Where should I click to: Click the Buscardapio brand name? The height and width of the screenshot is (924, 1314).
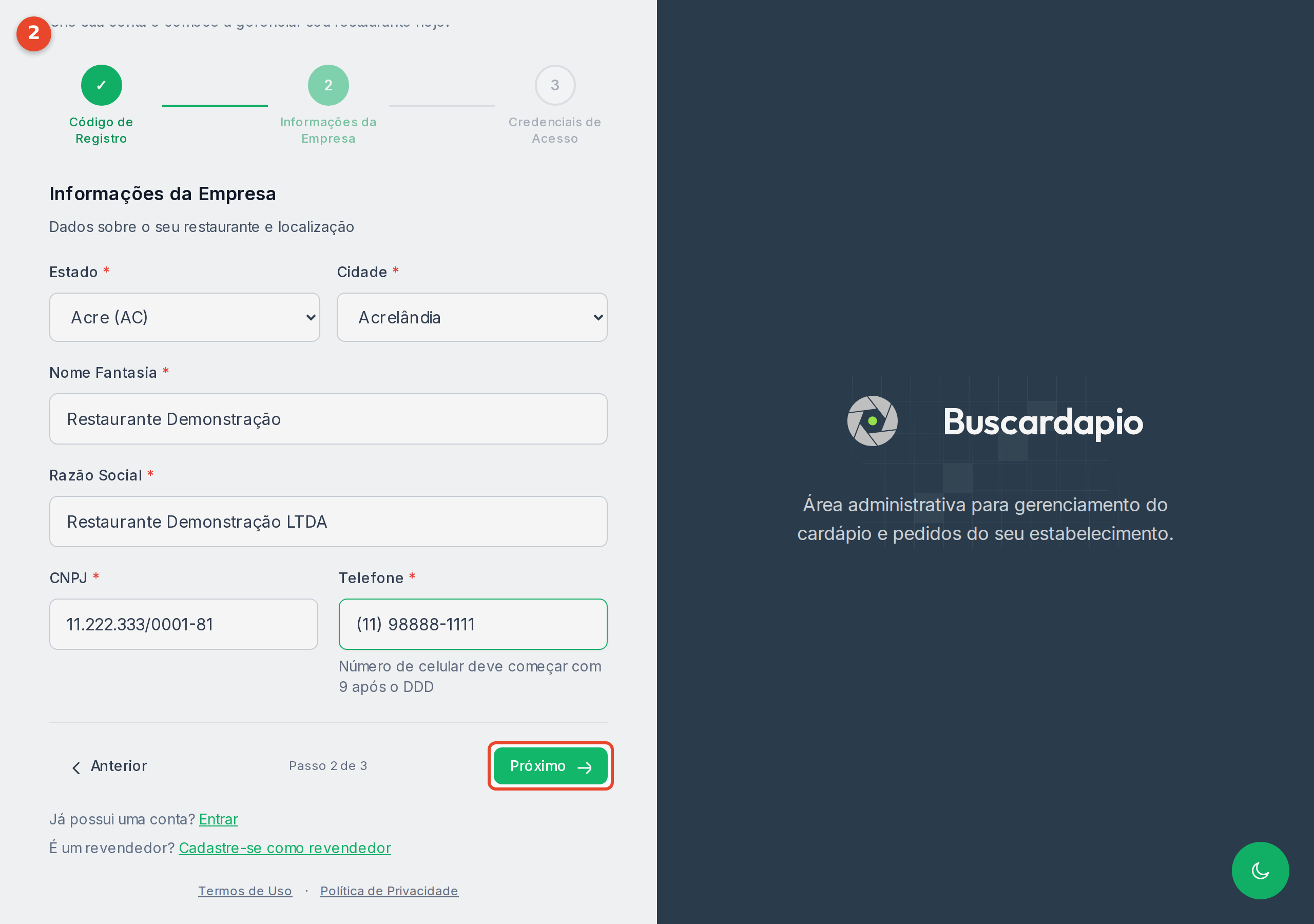point(1042,422)
